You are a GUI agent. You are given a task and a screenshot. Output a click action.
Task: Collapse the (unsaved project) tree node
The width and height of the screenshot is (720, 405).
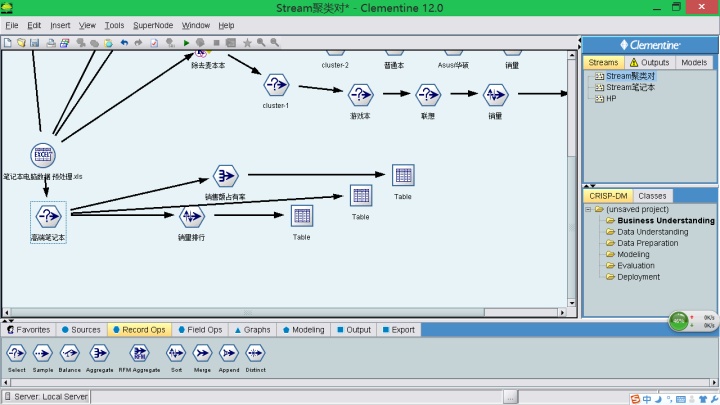point(588,209)
